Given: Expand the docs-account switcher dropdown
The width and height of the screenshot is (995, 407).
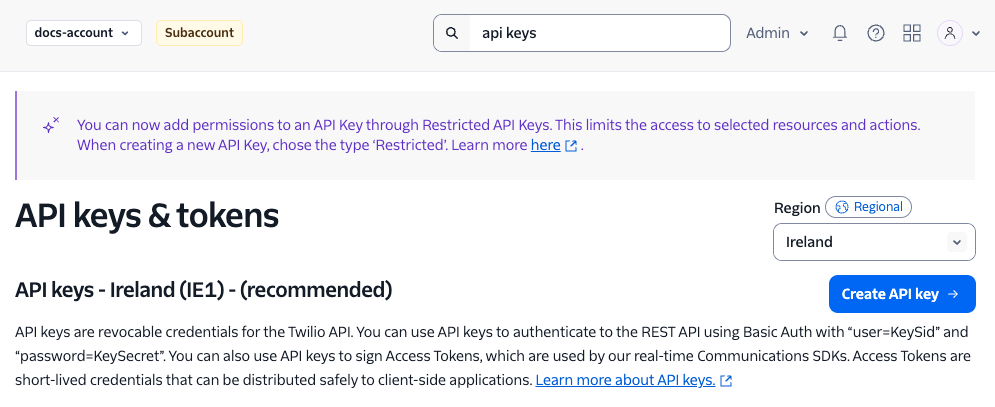Looking at the screenshot, I should (x=84, y=33).
